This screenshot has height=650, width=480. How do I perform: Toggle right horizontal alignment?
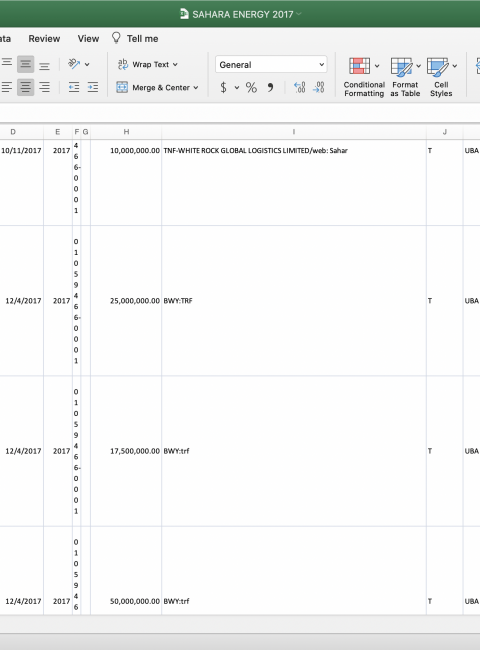coord(44,87)
